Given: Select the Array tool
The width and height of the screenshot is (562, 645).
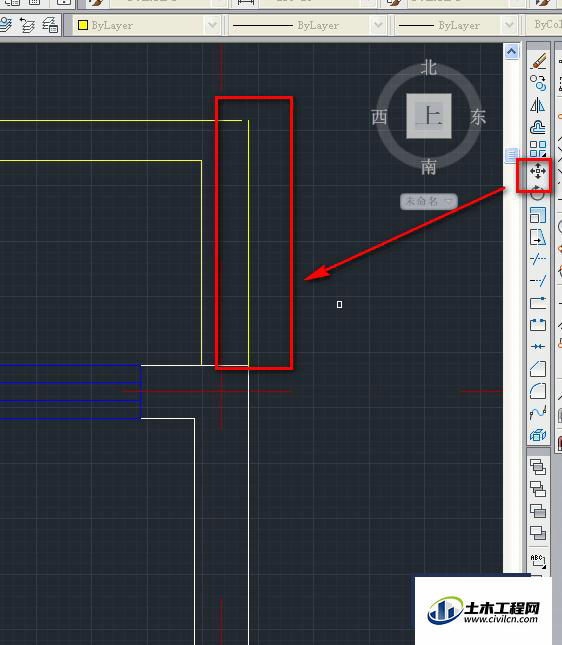Looking at the screenshot, I should pos(538,149).
